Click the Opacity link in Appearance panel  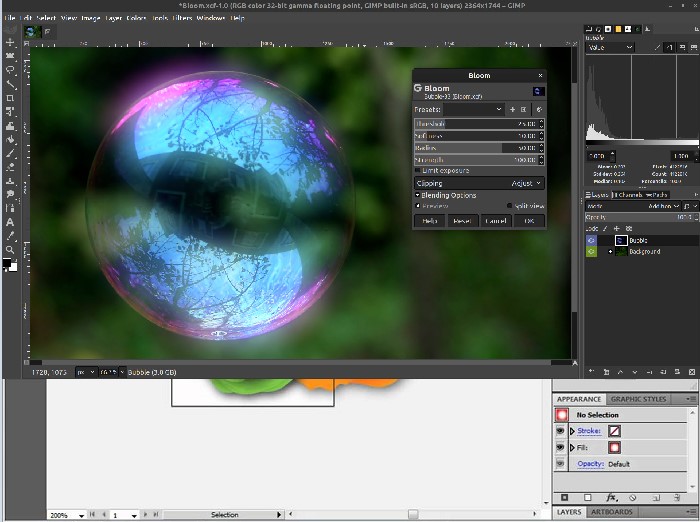(590, 464)
